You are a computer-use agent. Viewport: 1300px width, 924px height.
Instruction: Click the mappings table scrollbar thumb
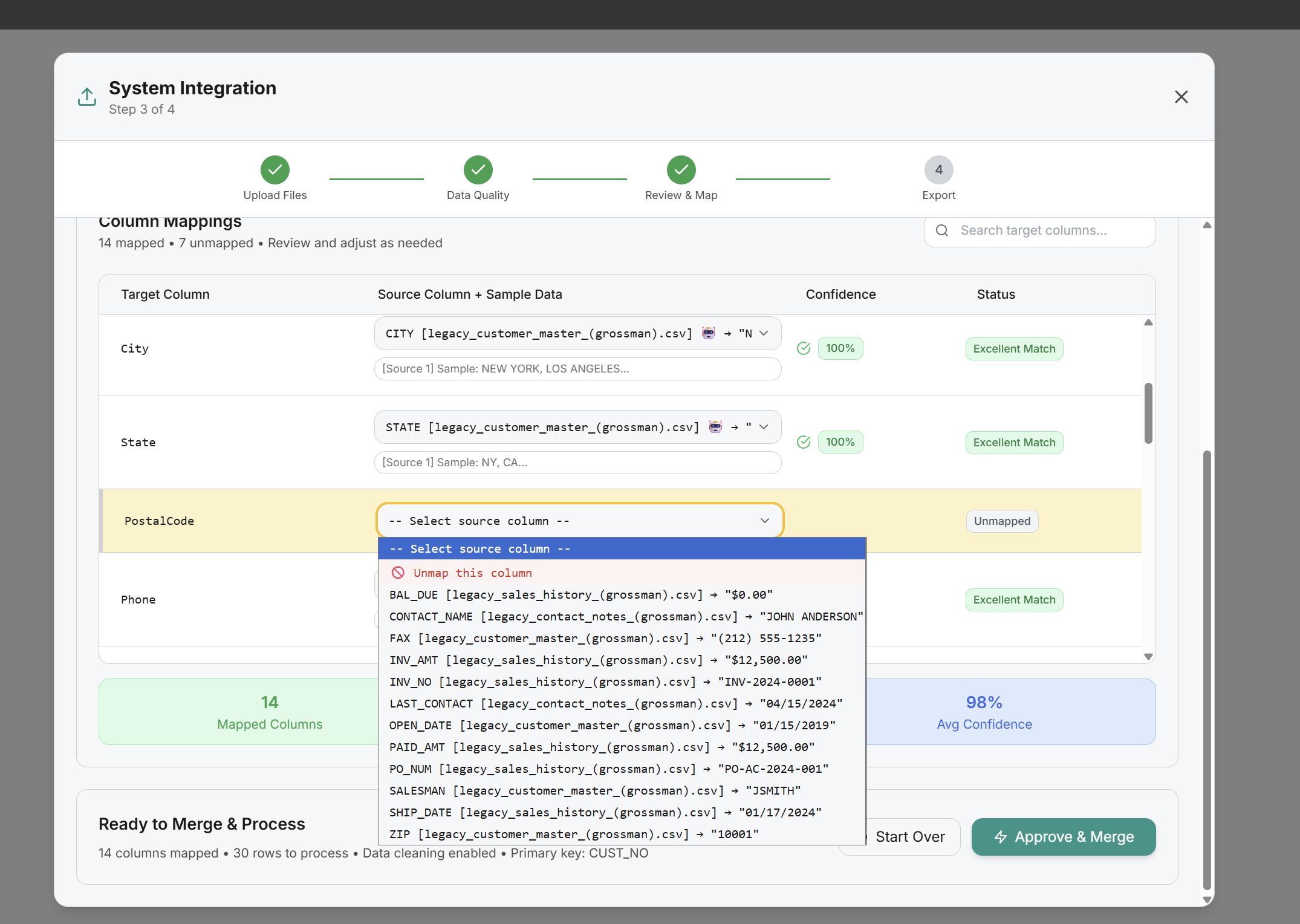tap(1148, 413)
